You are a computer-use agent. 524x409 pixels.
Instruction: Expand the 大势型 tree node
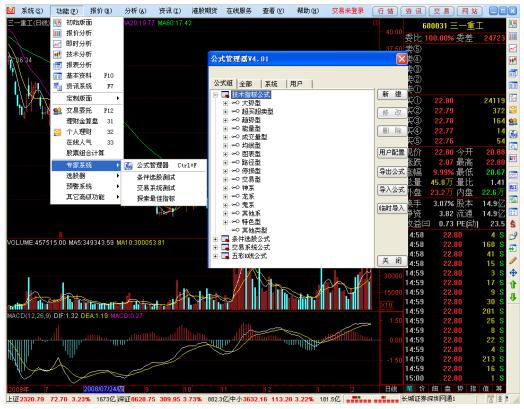coord(225,103)
